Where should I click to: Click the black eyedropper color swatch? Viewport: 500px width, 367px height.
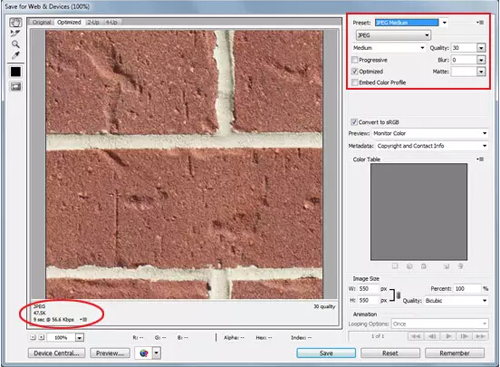point(16,72)
